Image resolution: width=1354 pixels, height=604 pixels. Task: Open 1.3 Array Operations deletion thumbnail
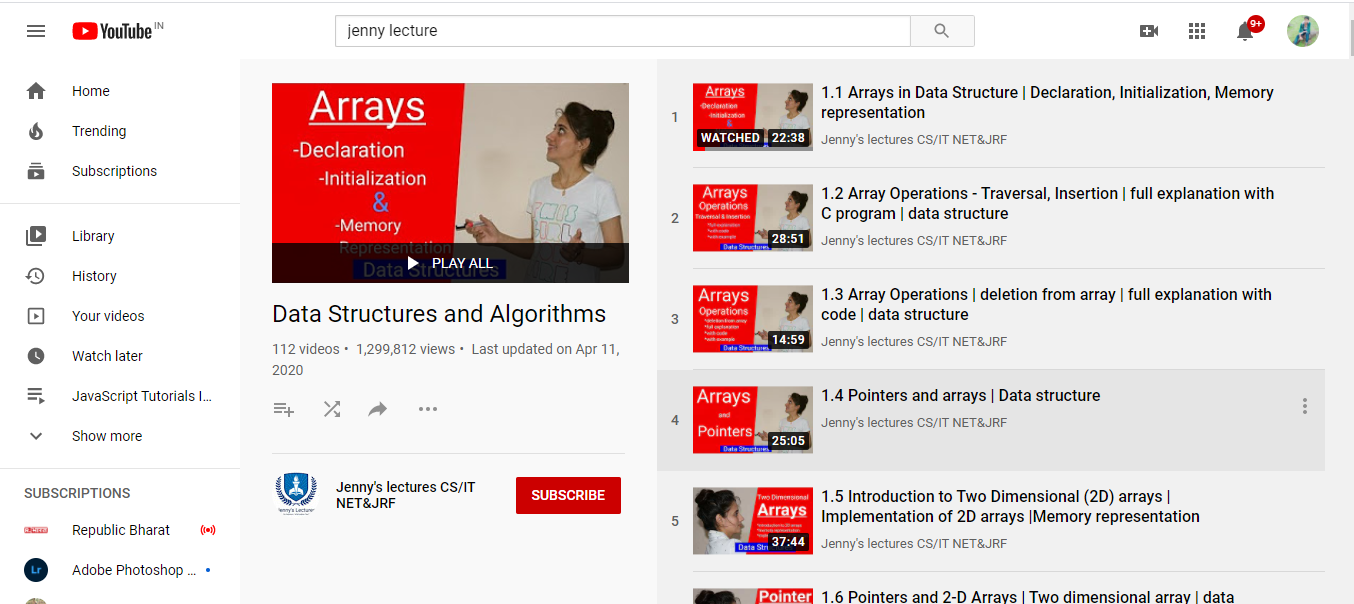753,319
